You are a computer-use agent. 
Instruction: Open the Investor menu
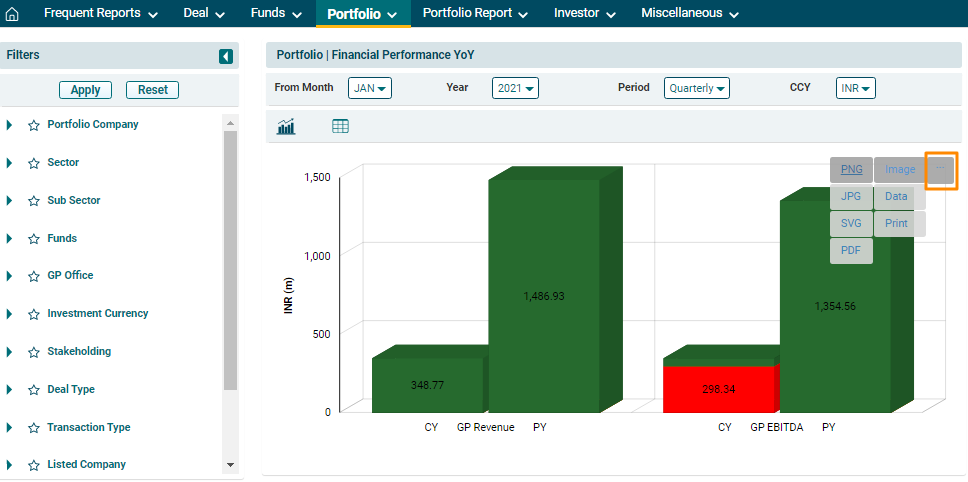click(585, 14)
